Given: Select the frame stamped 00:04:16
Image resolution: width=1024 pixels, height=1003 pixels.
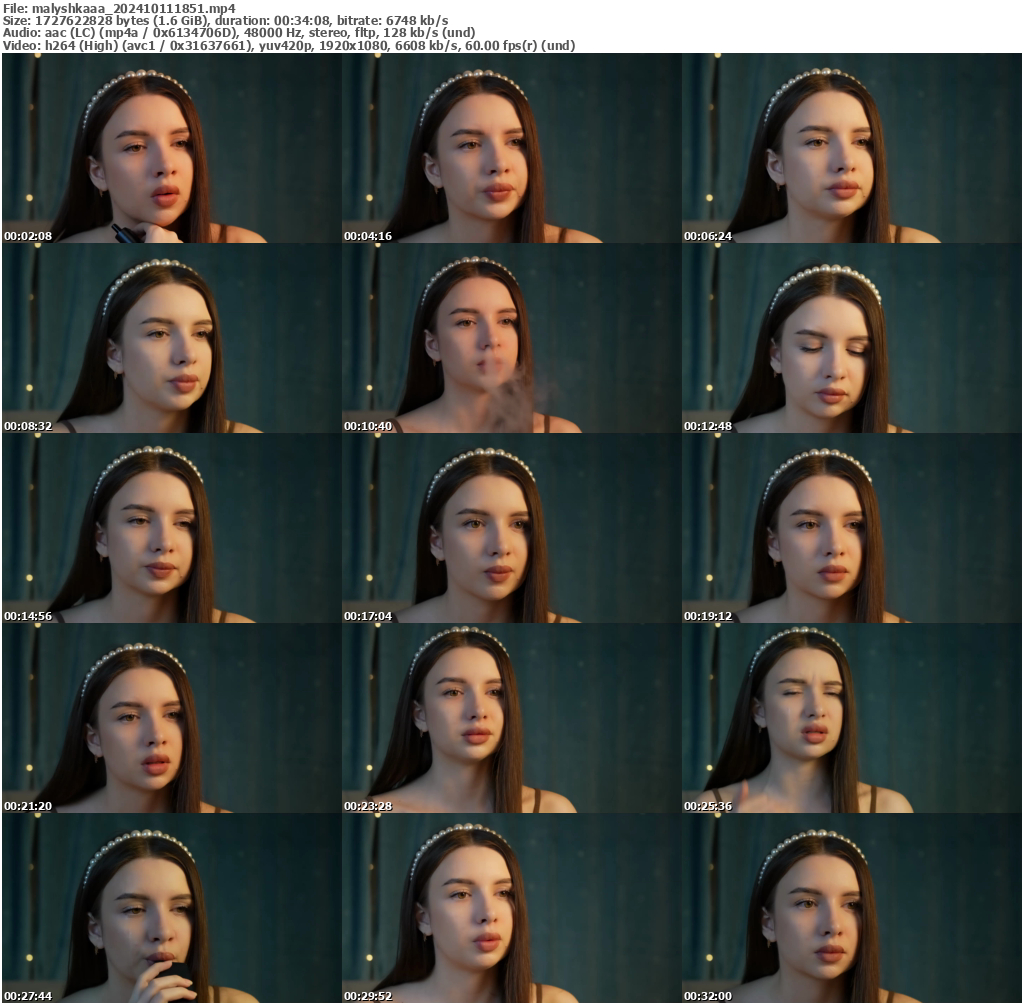Looking at the screenshot, I should pyautogui.click(x=511, y=148).
